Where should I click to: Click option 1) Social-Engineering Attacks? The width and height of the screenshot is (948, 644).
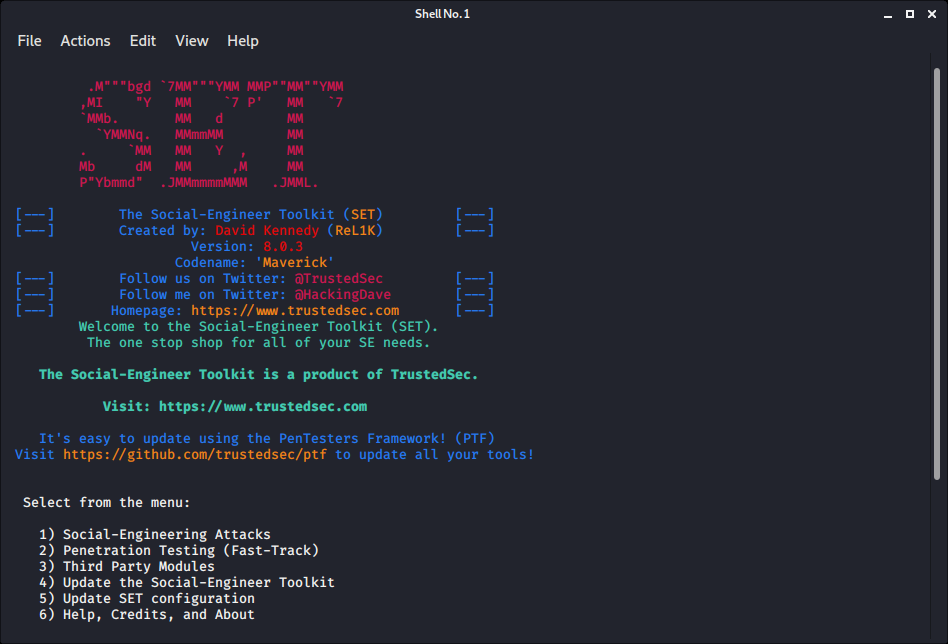(155, 535)
